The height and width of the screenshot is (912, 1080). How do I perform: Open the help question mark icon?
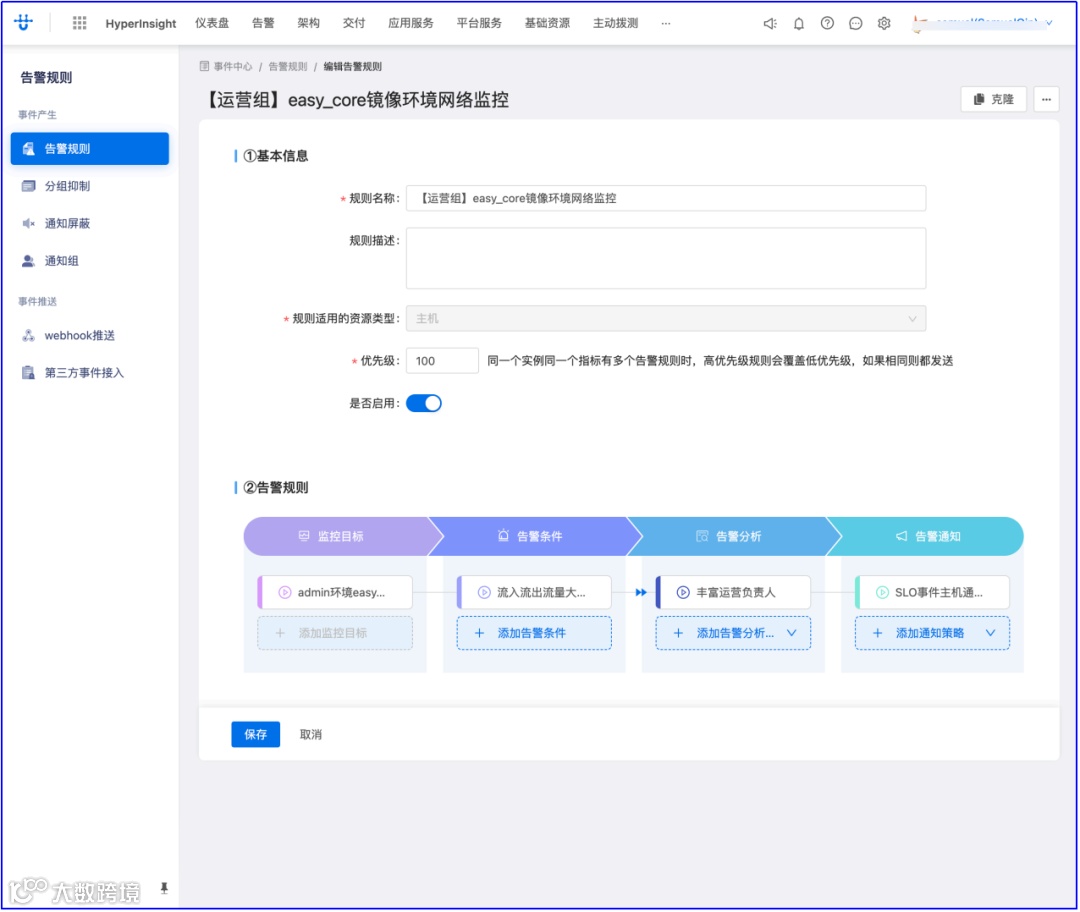[827, 23]
